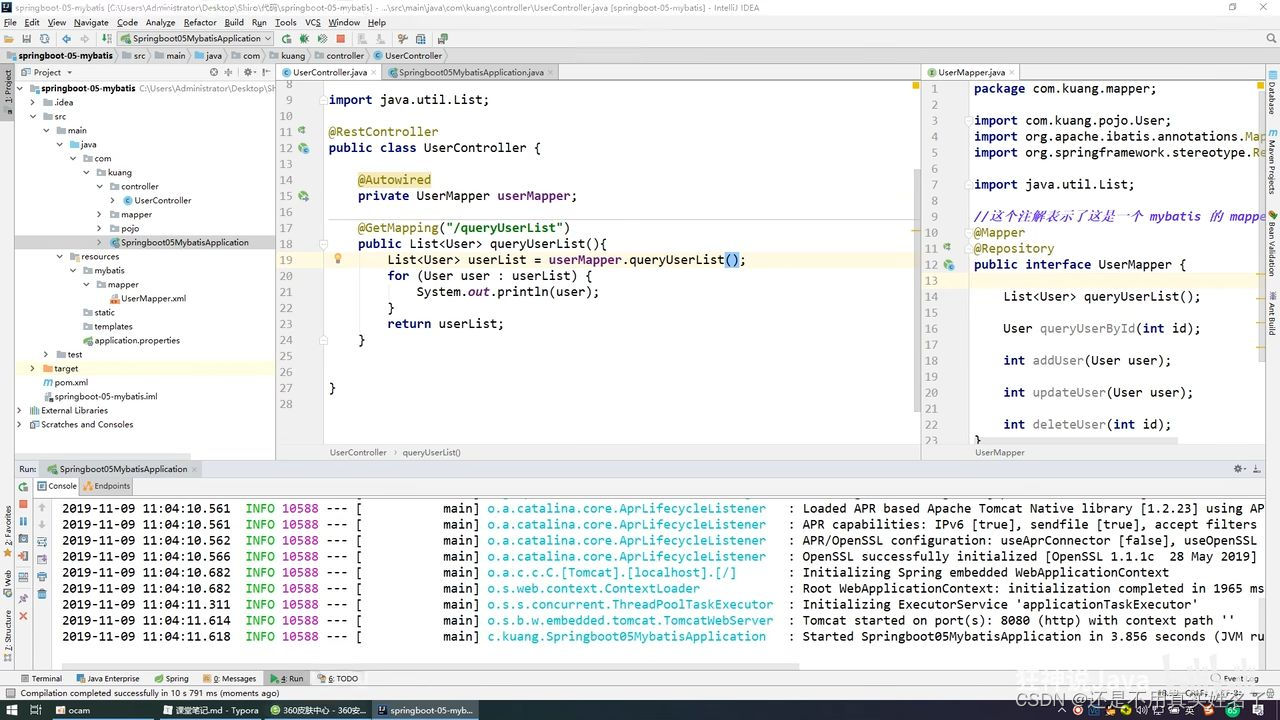Viewport: 1280px width, 720px height.
Task: Select pom.xml in the project tree
Action: click(65, 382)
